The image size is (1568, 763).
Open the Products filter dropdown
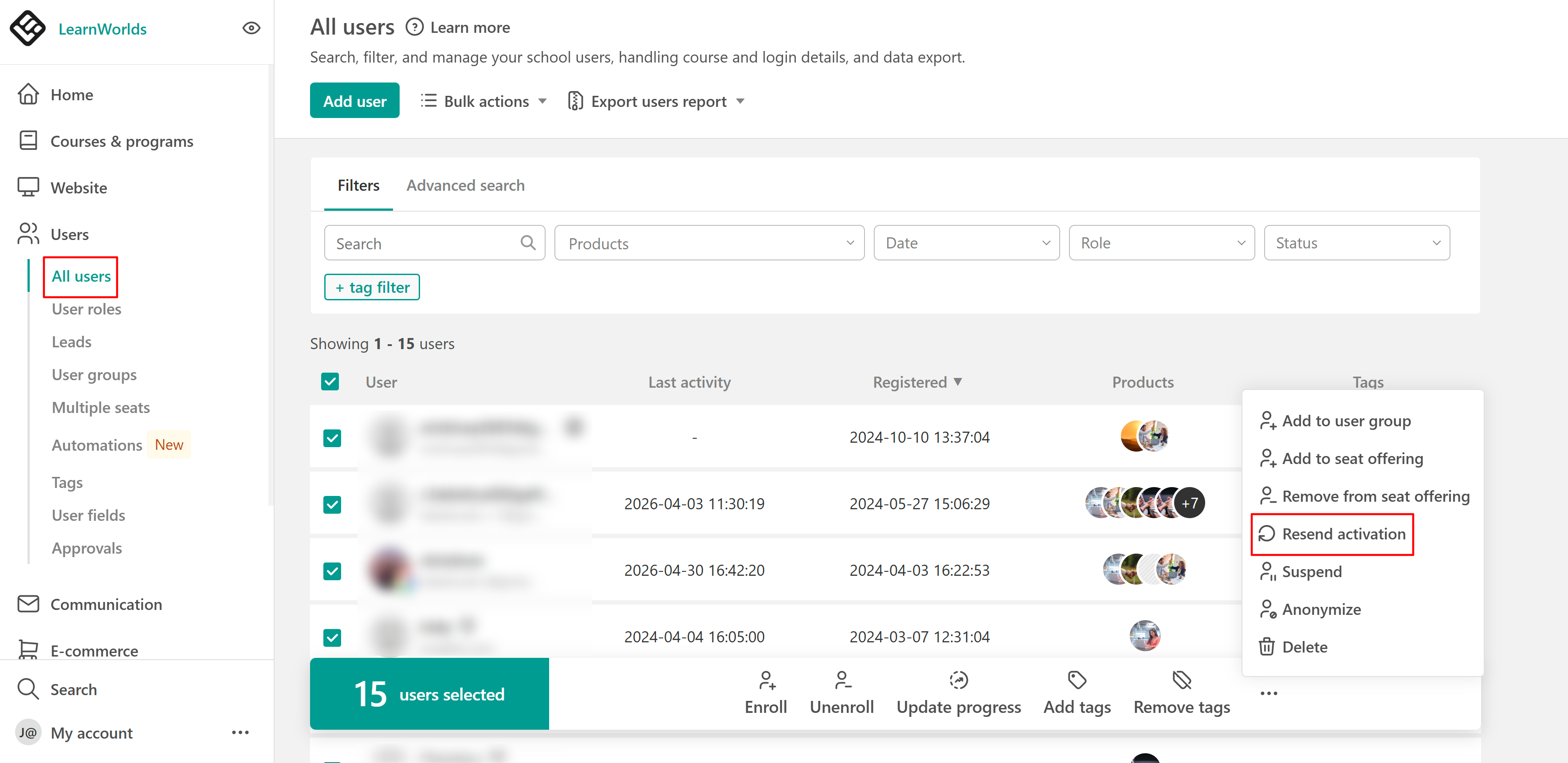709,243
